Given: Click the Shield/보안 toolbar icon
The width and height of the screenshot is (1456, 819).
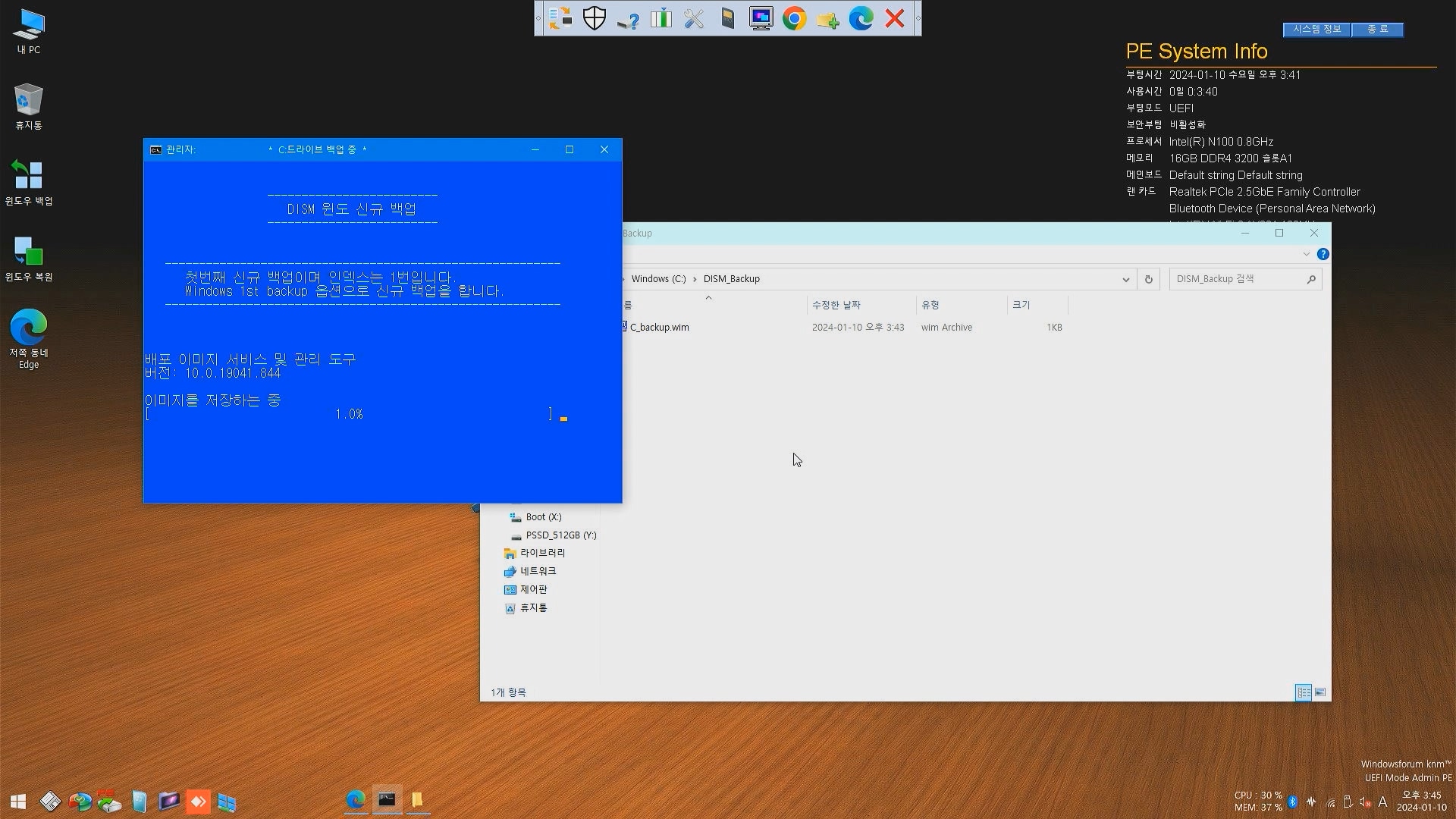Looking at the screenshot, I should tap(596, 18).
